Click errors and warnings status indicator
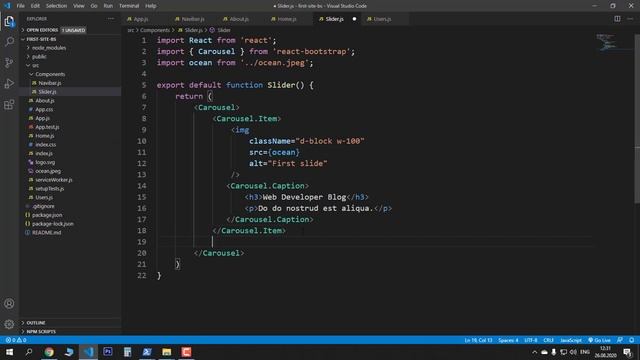 click(16, 340)
